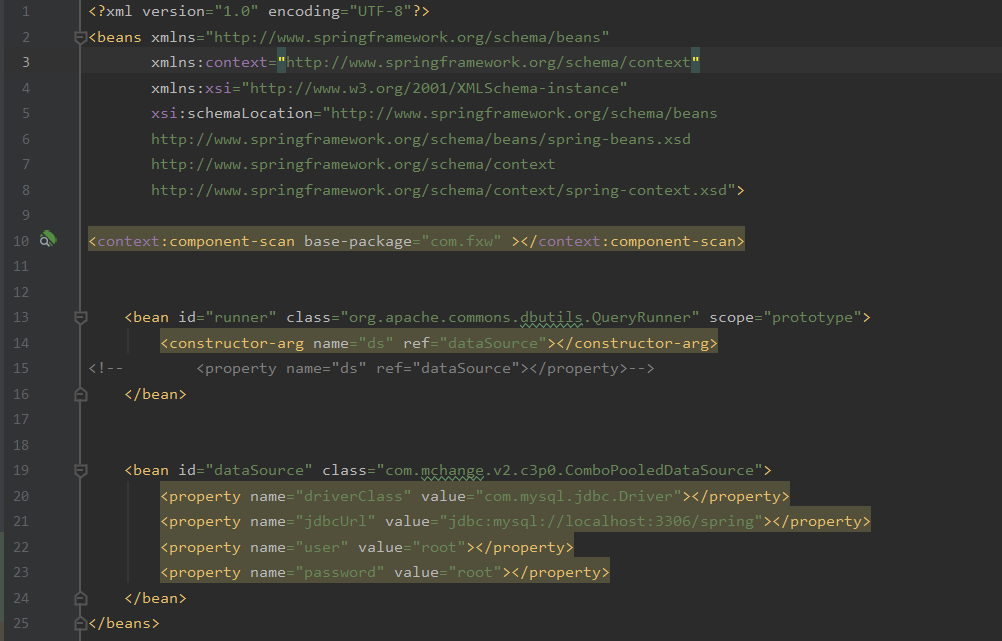1002x641 pixels.
Task: Click ref="dataSource" on the constructor-arg line
Action: pos(475,343)
